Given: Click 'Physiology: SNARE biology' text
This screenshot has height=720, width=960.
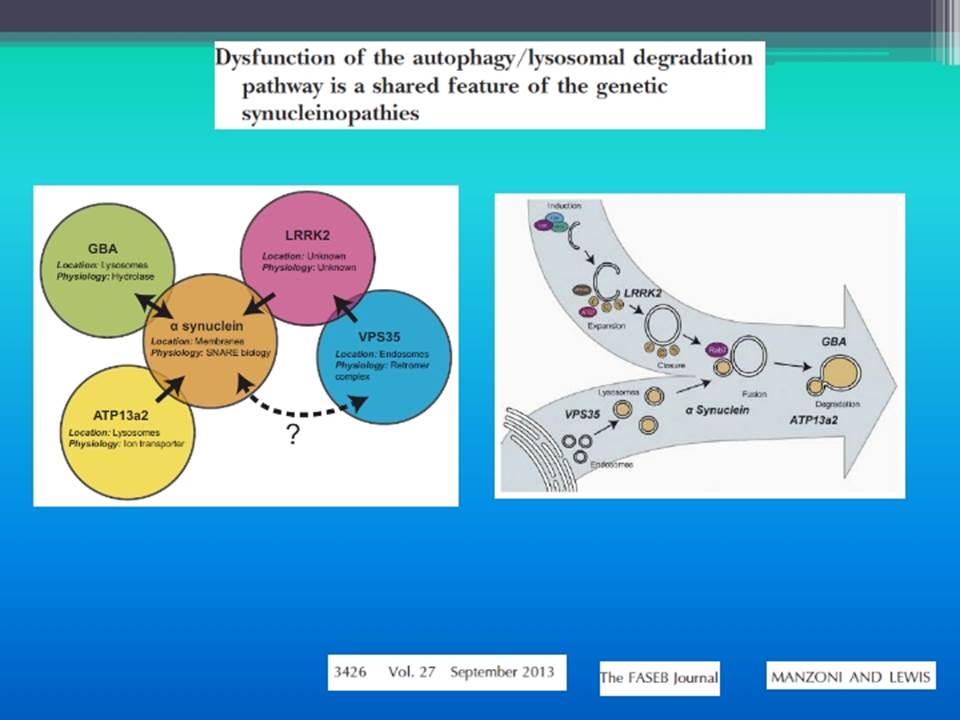Looking at the screenshot, I should tap(211, 353).
